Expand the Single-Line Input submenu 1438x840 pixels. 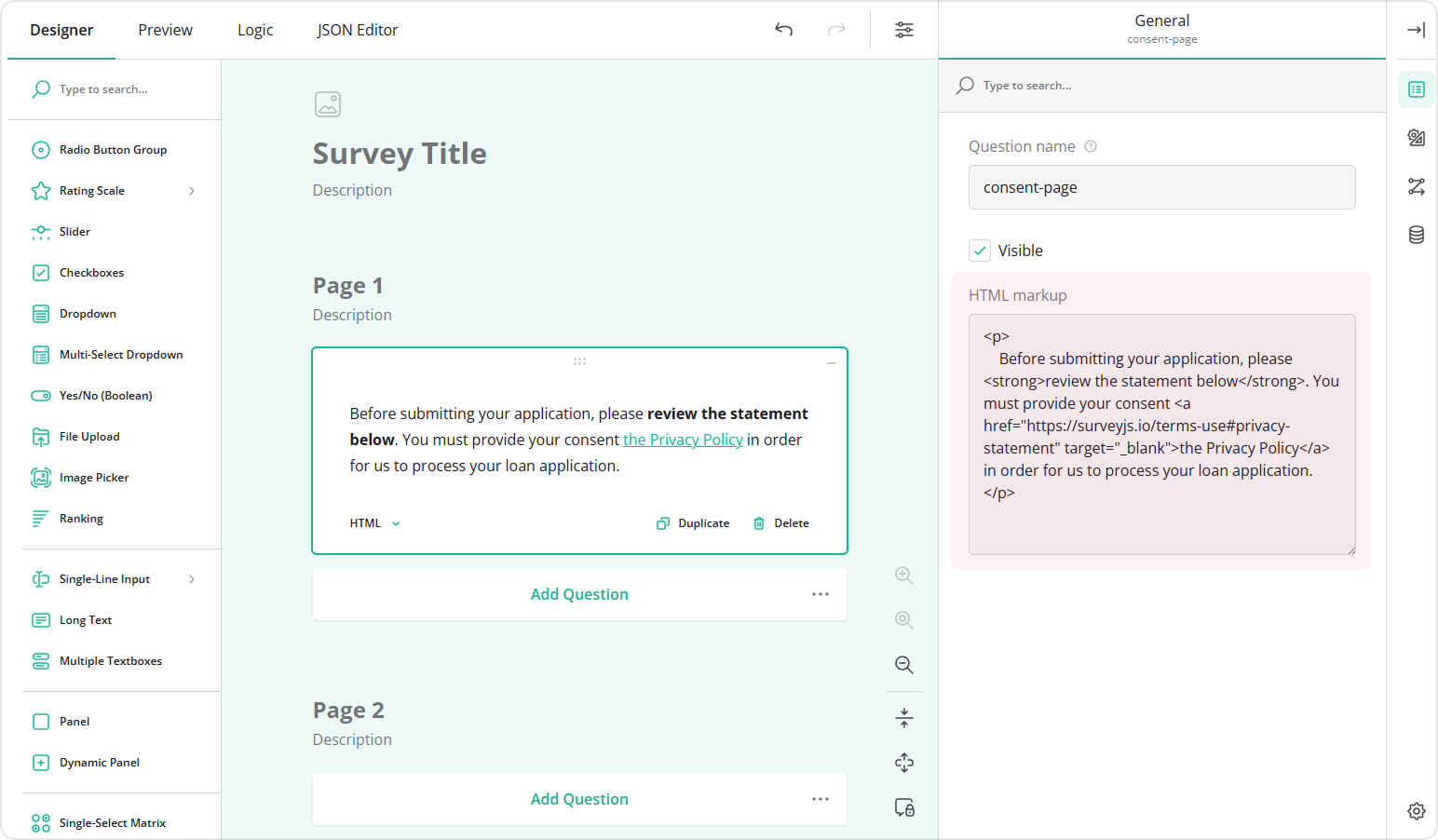click(191, 578)
